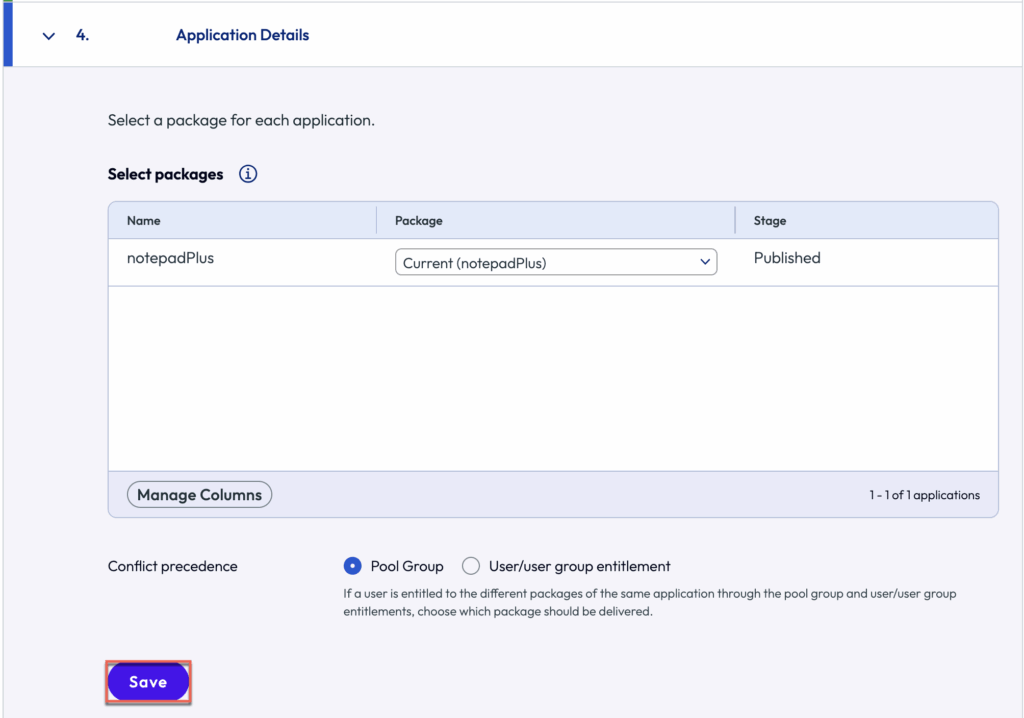Click the empty area of the packages table
Viewport: 1024px width, 718px height.
tap(552, 378)
